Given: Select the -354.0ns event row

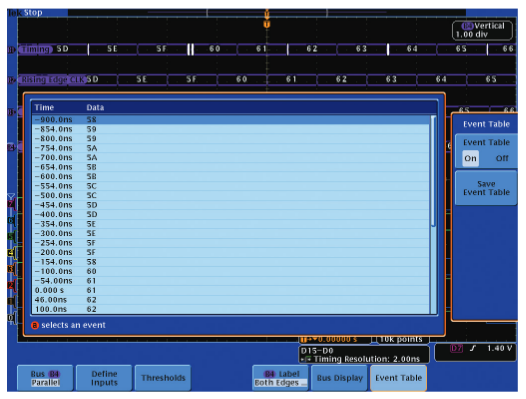Looking at the screenshot, I should (x=231, y=224).
